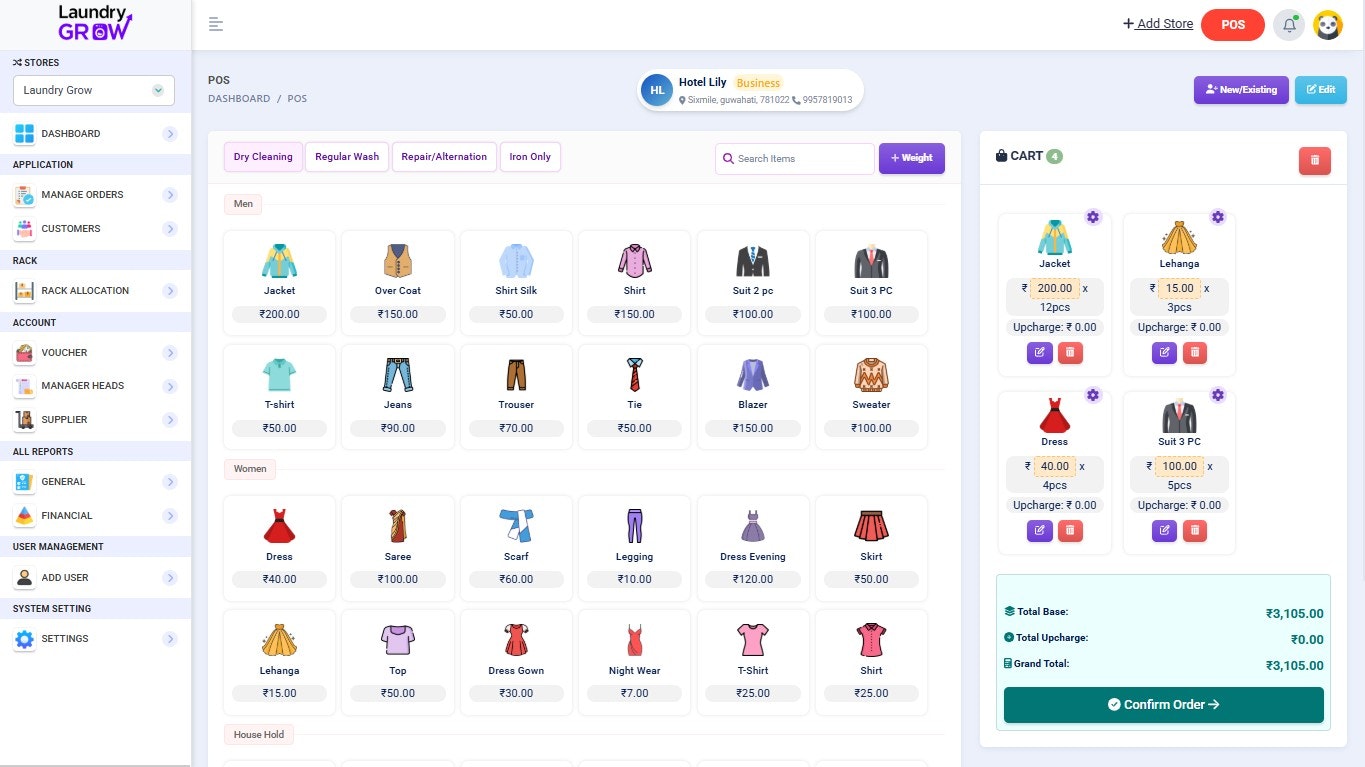
Task: Expand the Customers sidebar arrow
Action: [x=170, y=229]
